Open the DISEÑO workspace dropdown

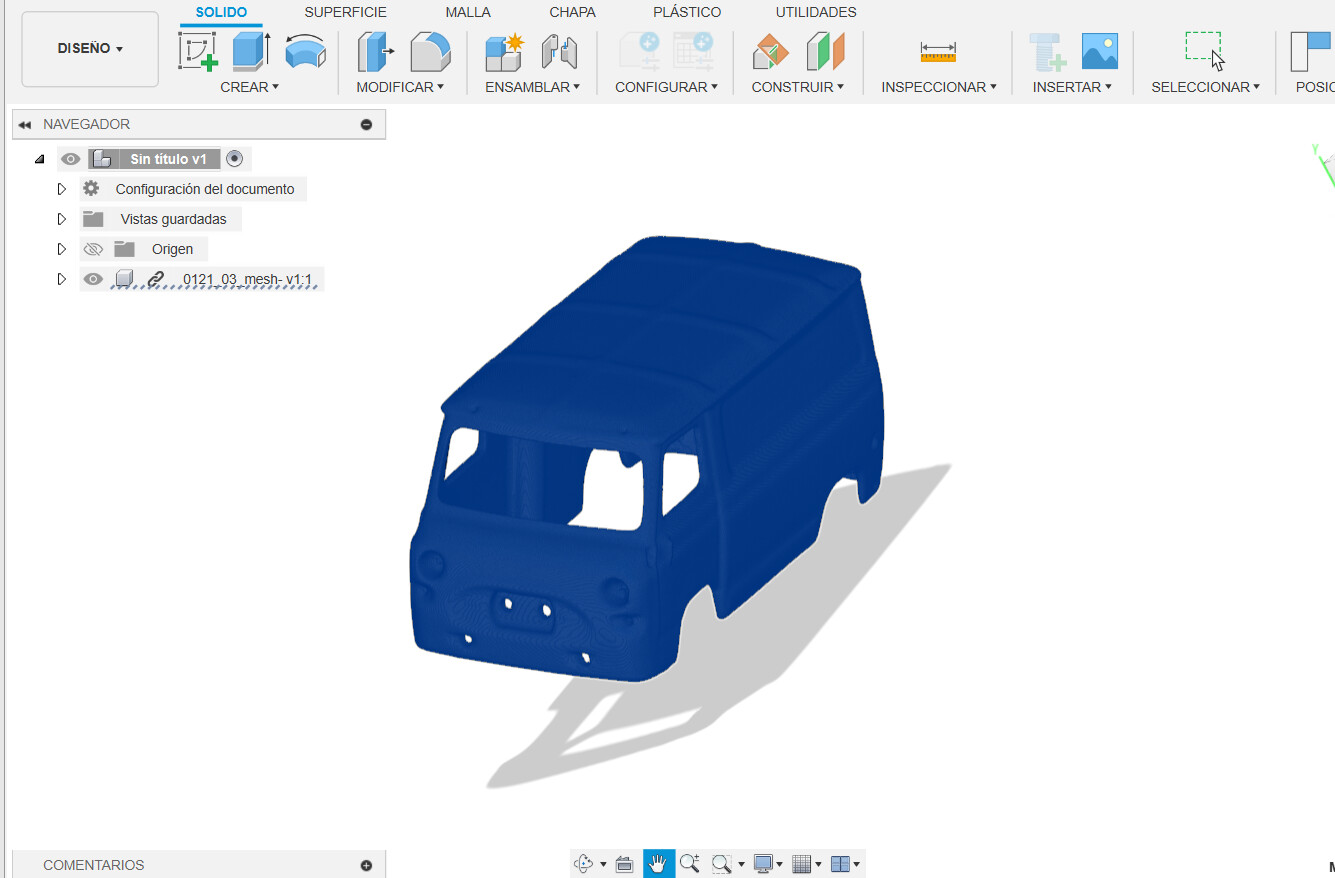(x=90, y=49)
